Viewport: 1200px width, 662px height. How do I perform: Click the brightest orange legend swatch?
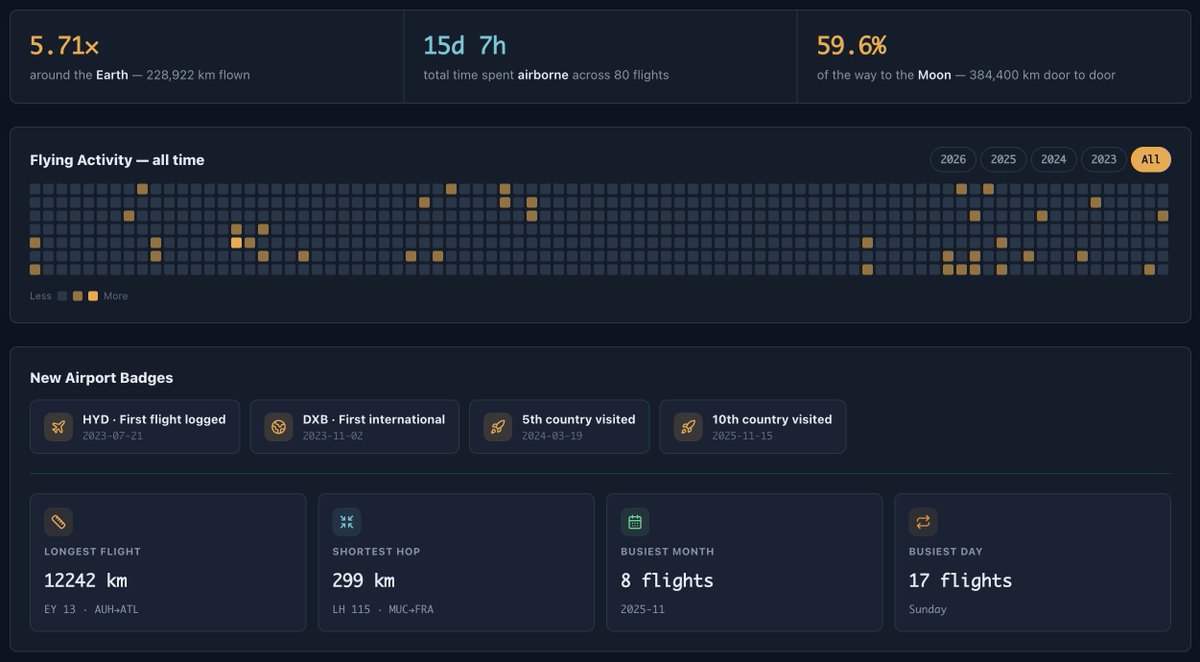point(93,296)
